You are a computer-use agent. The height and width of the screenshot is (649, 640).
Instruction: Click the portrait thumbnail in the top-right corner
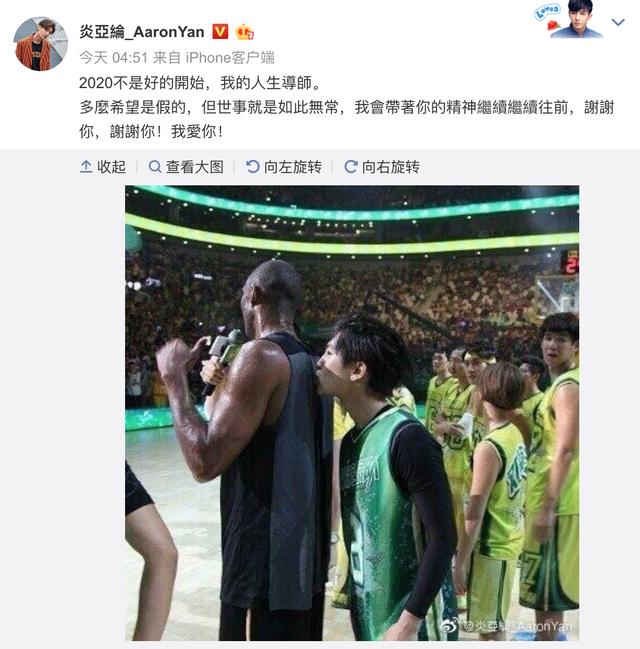[577, 19]
